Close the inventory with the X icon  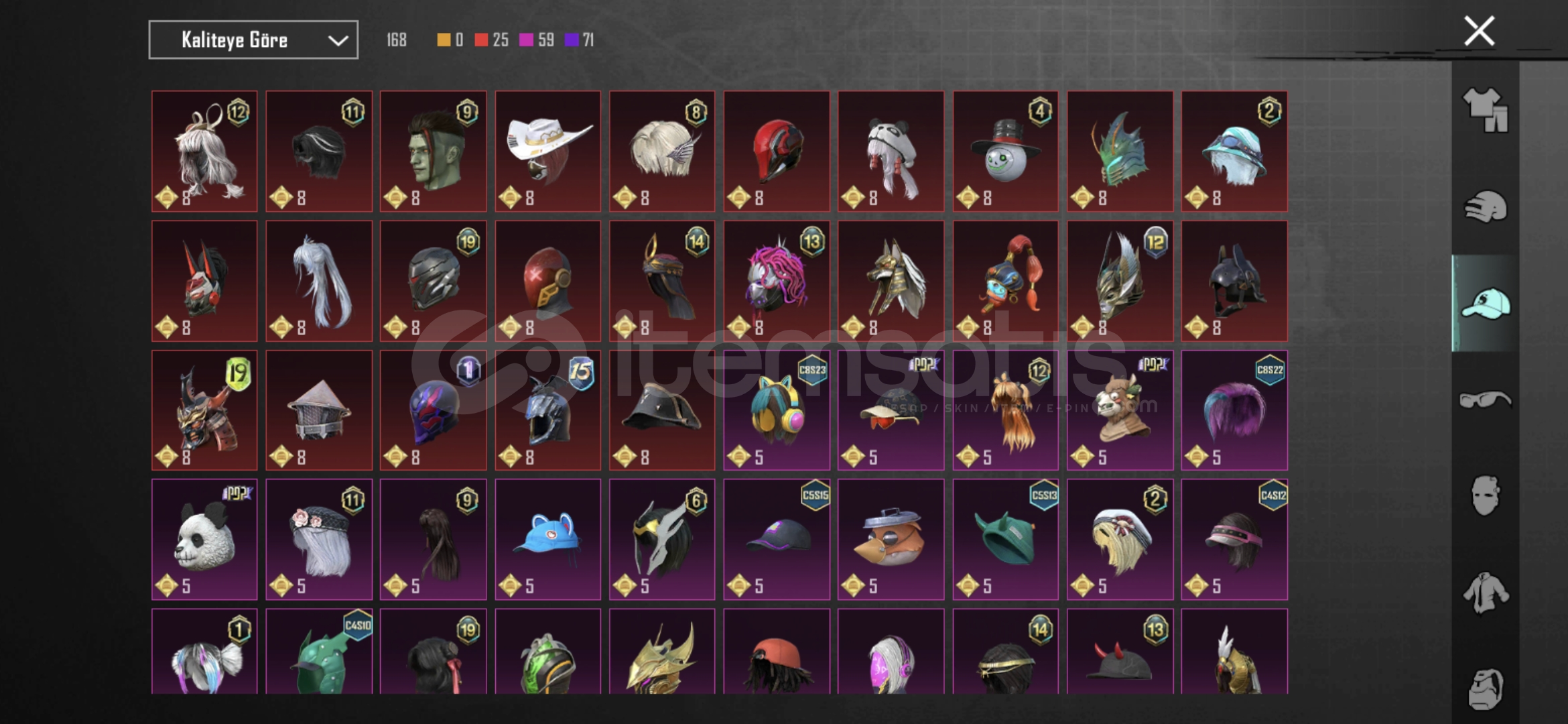[x=1479, y=31]
